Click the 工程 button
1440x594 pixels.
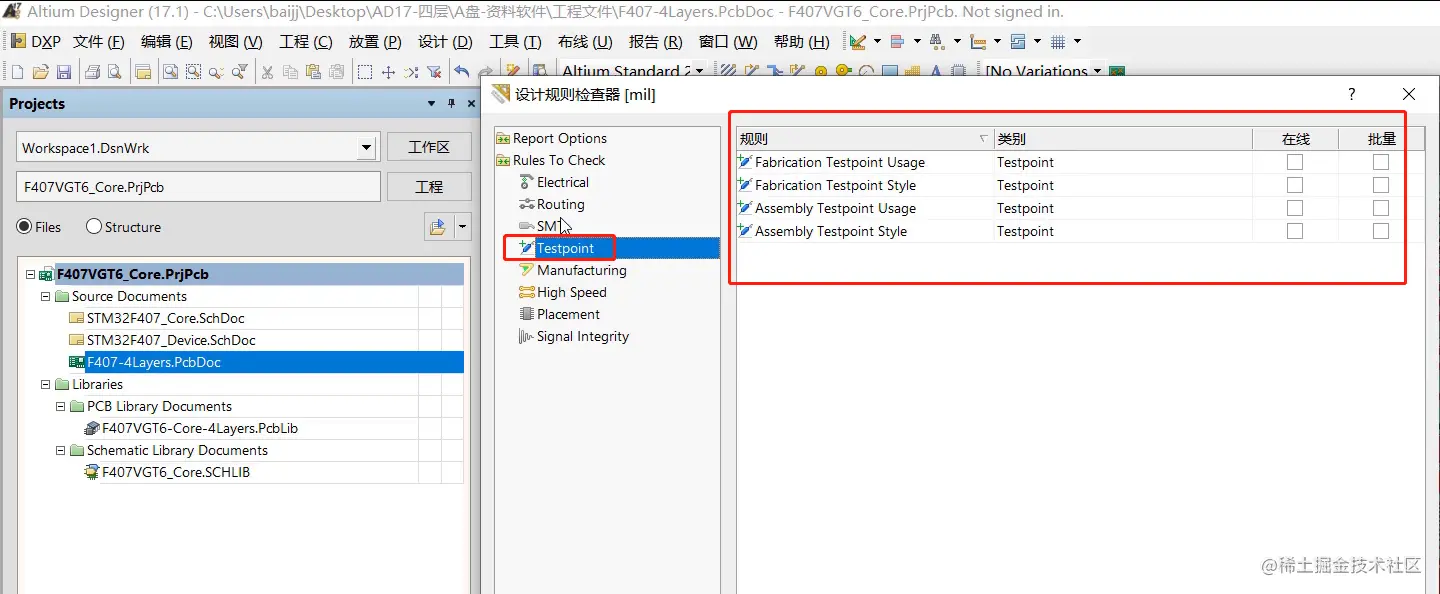pyautogui.click(x=429, y=187)
